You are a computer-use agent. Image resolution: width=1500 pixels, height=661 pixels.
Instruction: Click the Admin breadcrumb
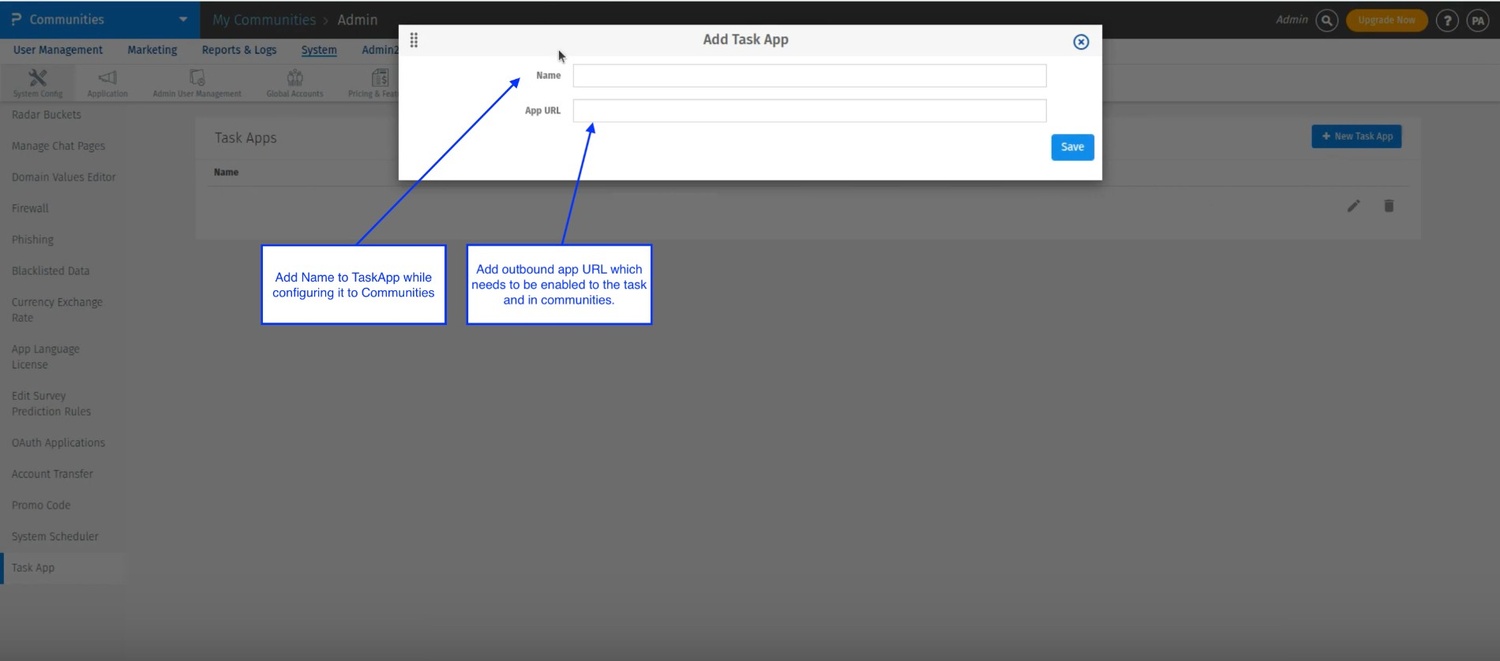357,20
